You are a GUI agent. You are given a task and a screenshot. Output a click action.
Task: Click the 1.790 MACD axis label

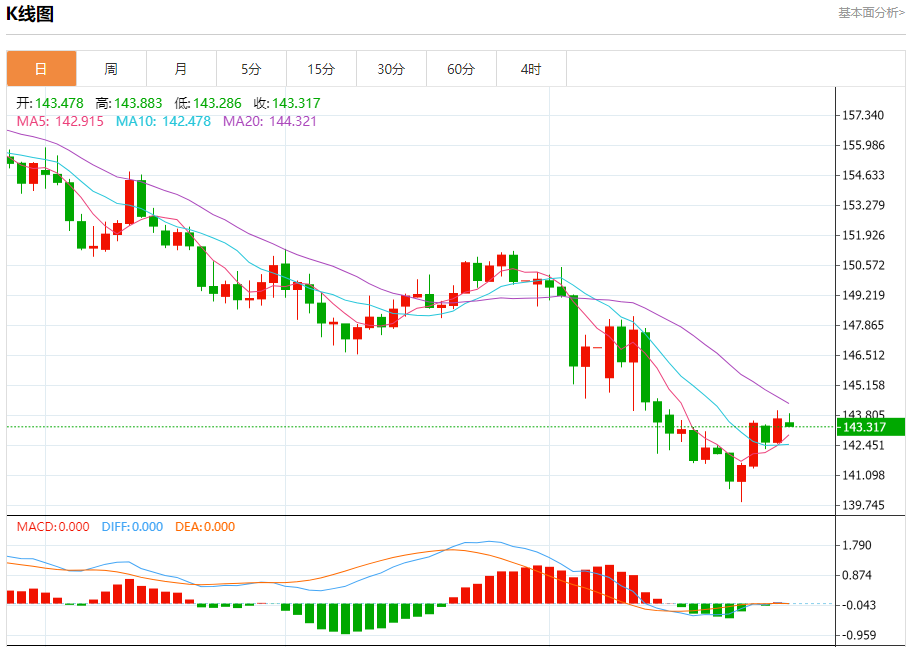[857, 545]
